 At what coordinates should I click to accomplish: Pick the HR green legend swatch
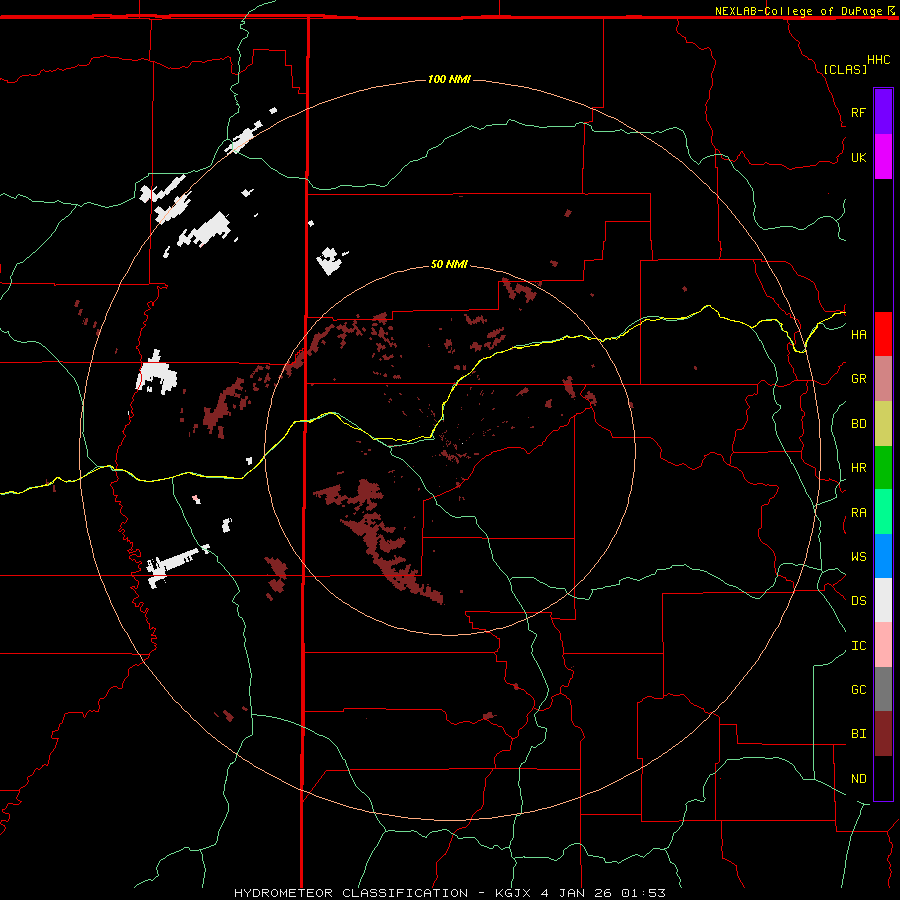[883, 467]
